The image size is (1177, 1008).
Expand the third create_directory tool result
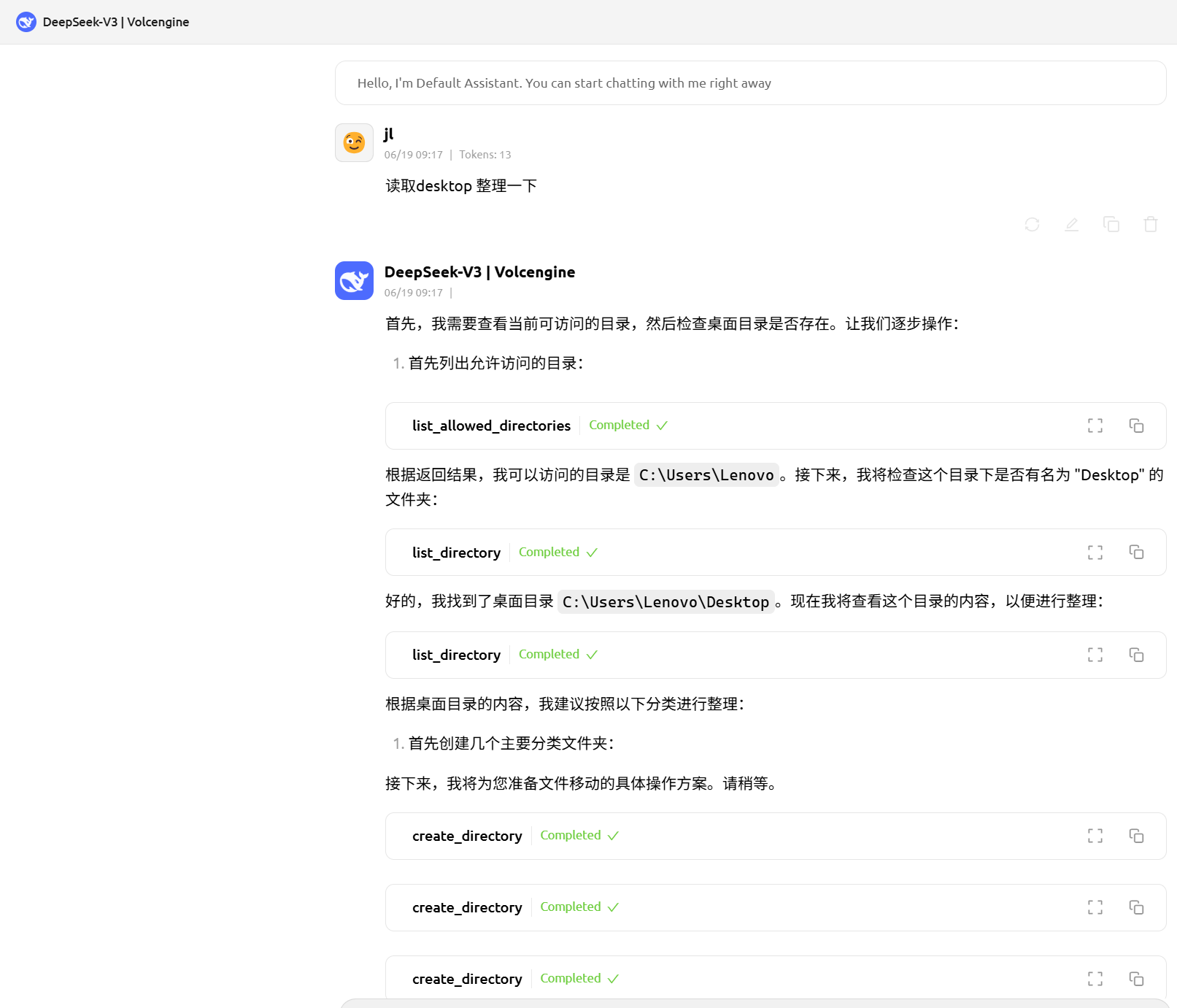pos(1095,979)
